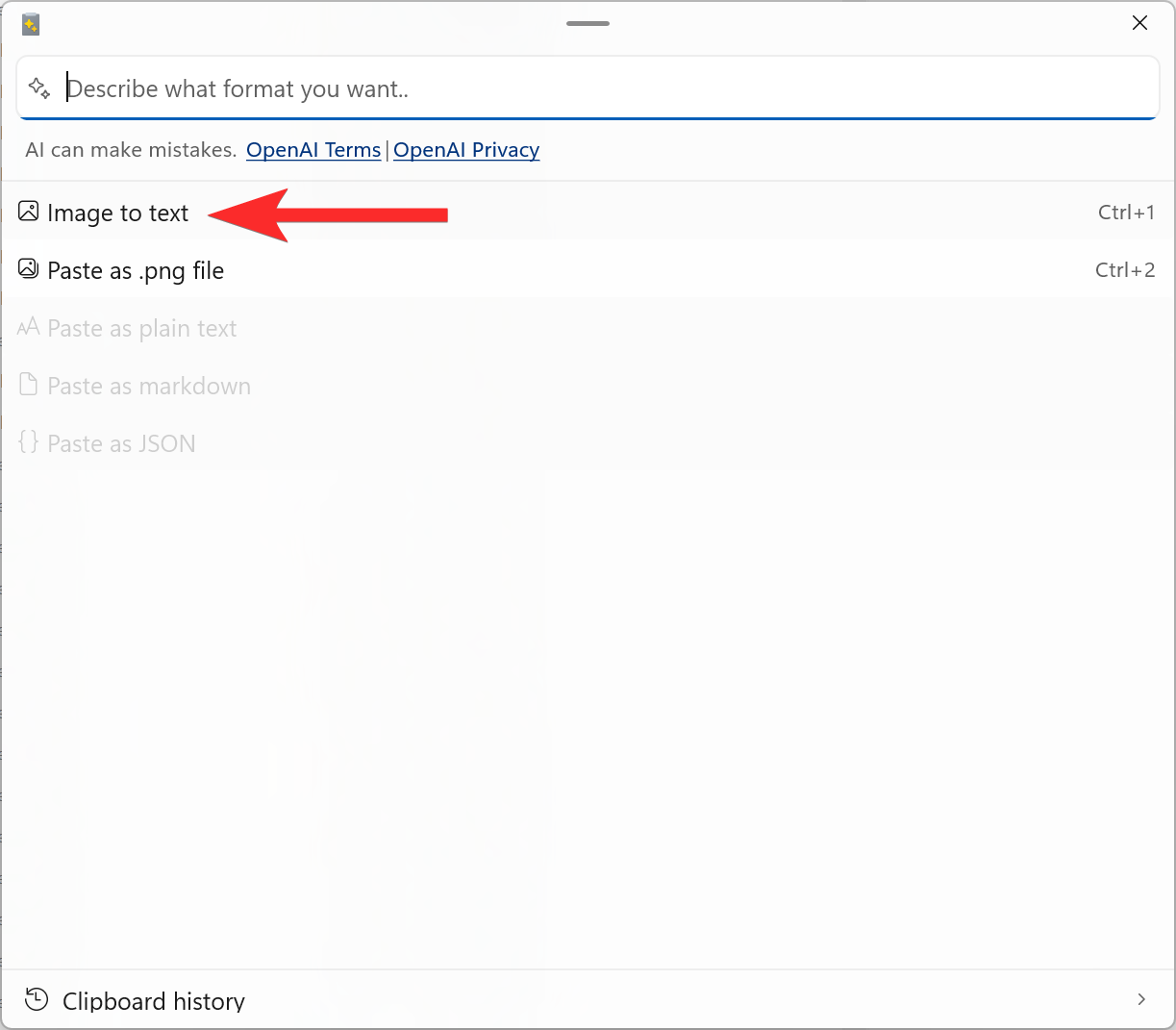The width and height of the screenshot is (1176, 1030).
Task: Click the JSON curly braces icon
Action: click(29, 442)
